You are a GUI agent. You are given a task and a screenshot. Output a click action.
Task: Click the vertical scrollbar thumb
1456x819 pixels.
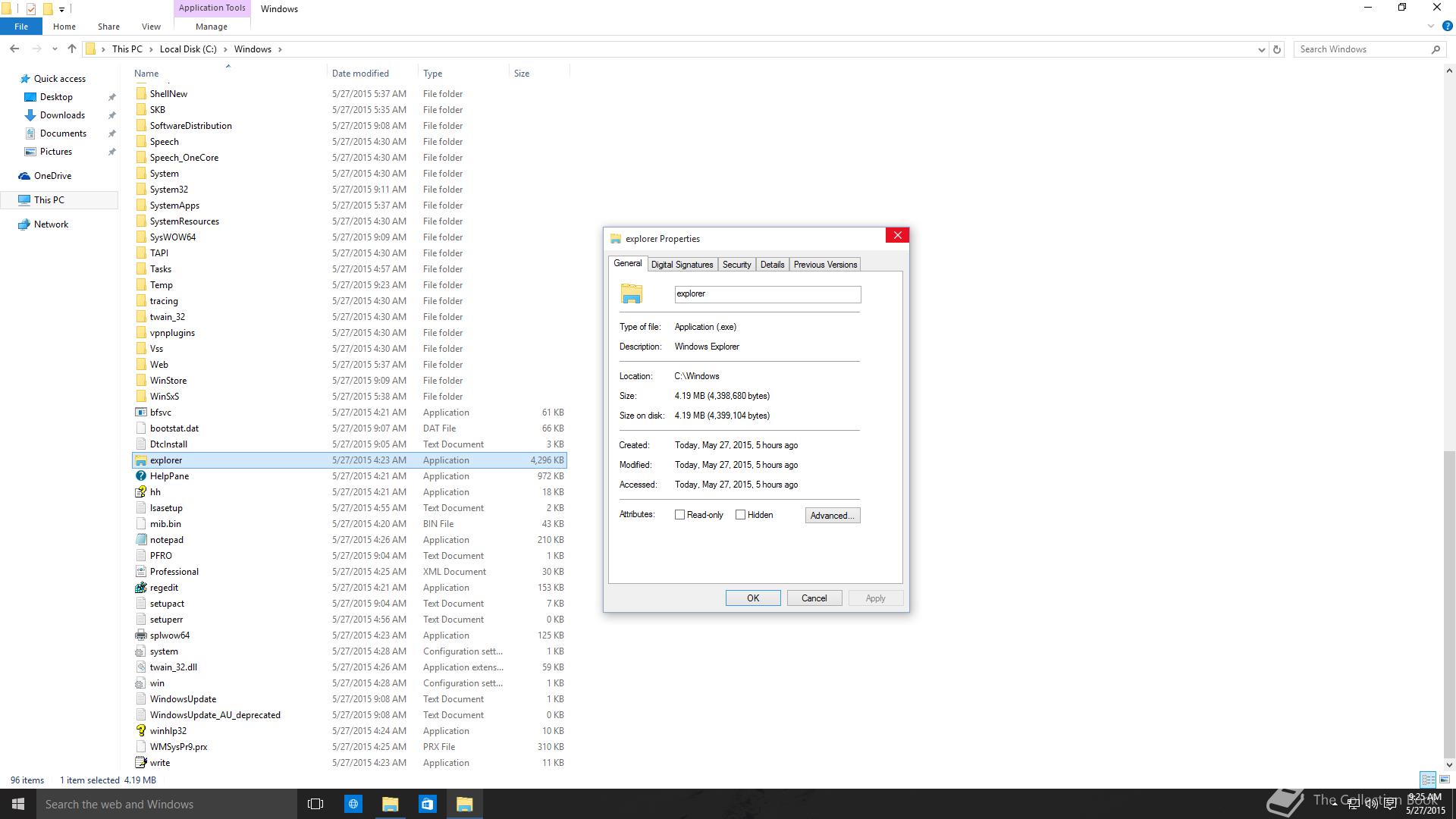click(x=1449, y=603)
